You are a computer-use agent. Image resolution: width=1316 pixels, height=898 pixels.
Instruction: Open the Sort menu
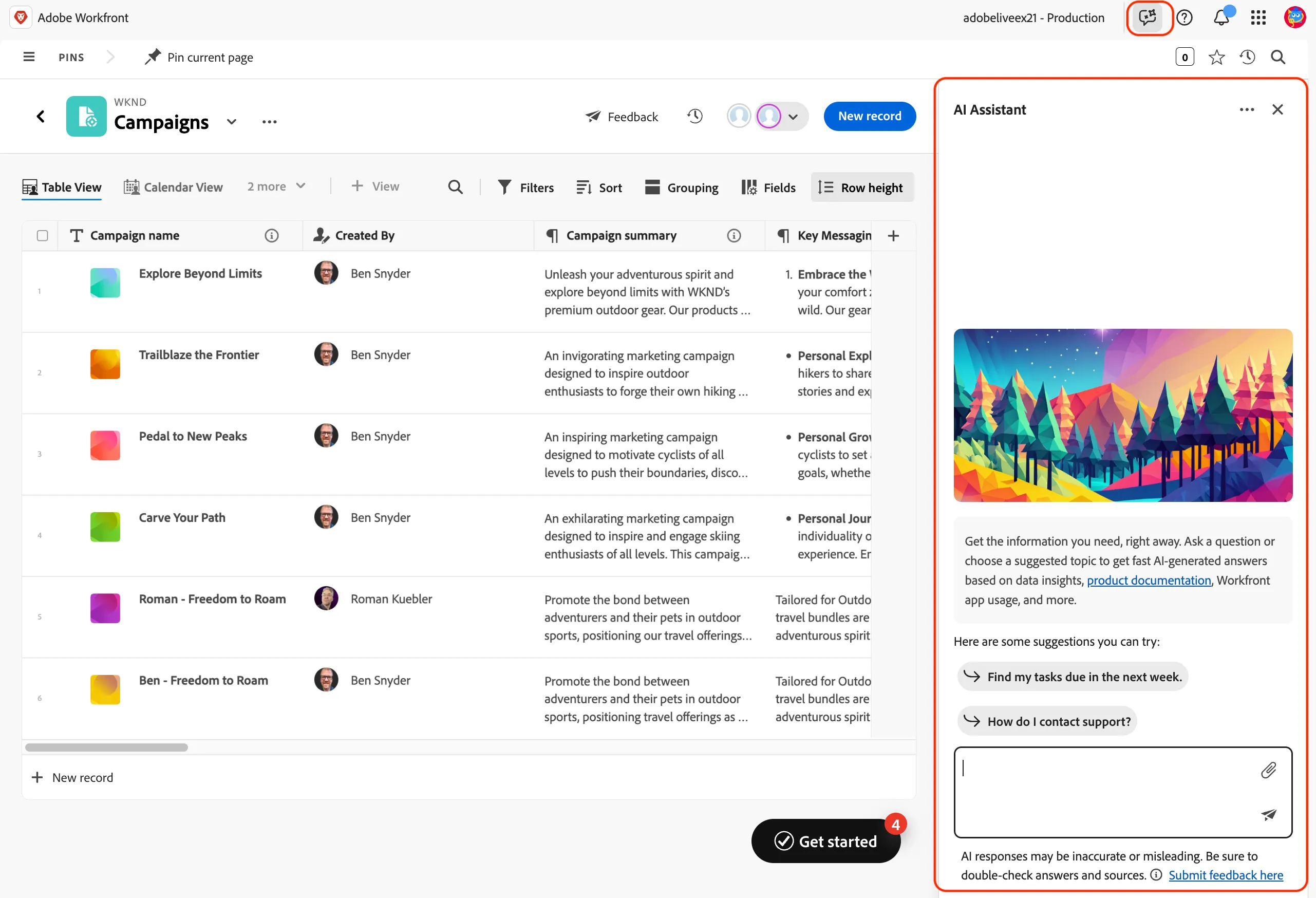pos(599,188)
